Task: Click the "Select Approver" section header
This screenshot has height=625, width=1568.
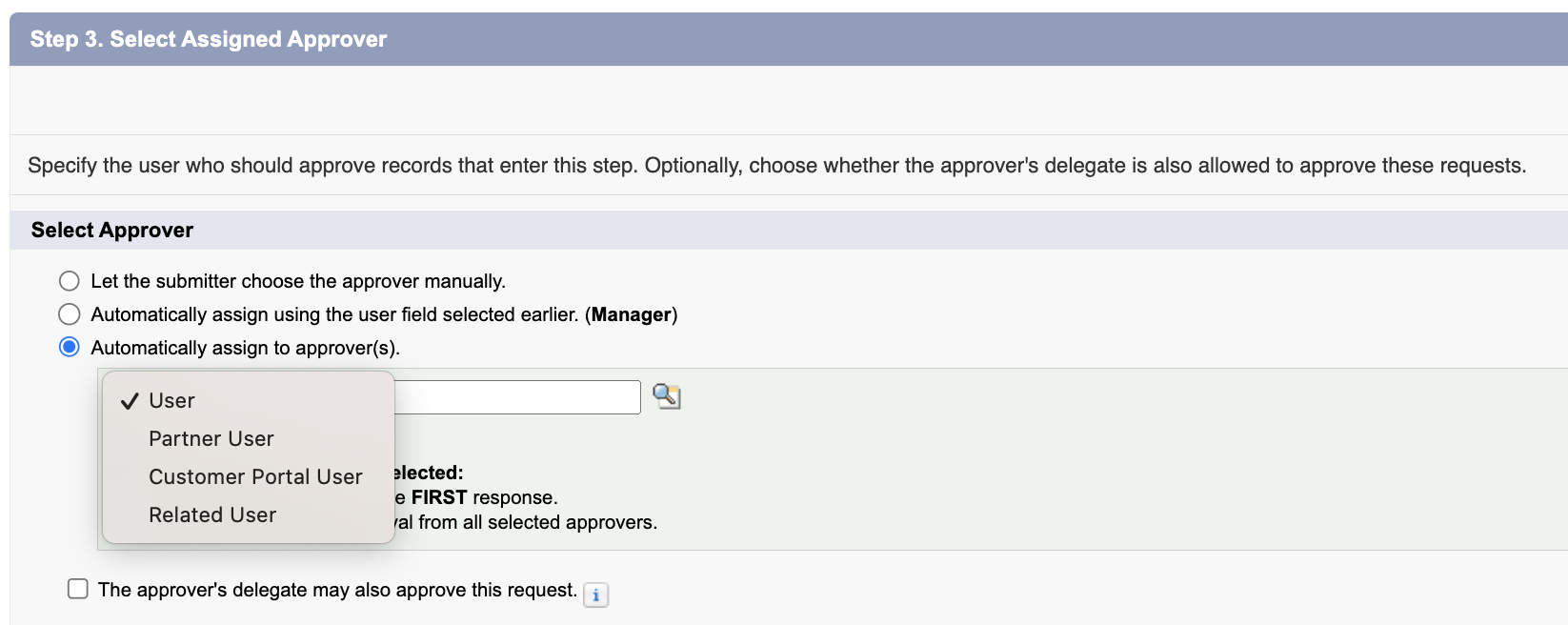Action: pyautogui.click(x=111, y=230)
